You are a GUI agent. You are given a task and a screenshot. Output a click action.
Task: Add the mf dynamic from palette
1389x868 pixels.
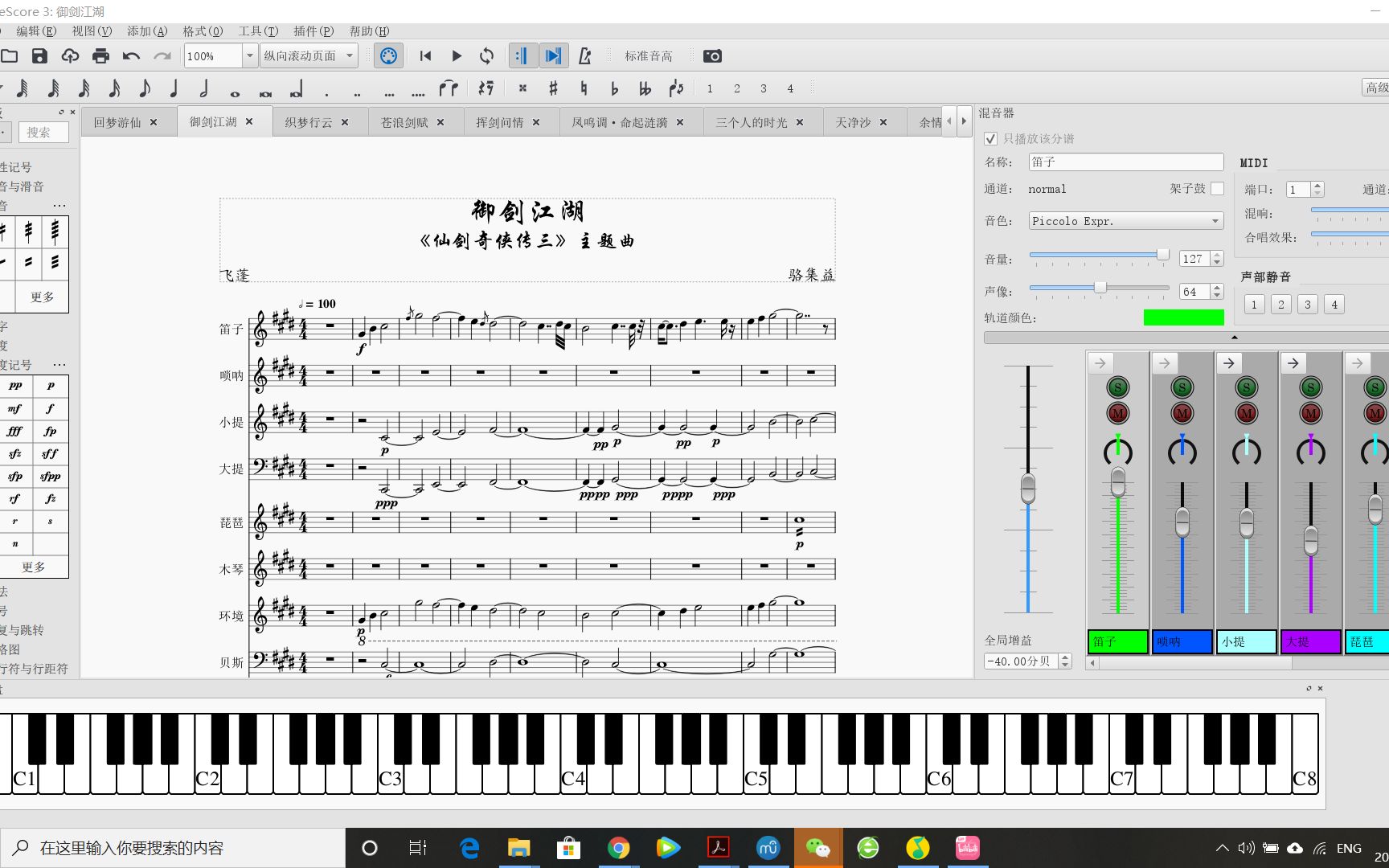[x=15, y=408]
